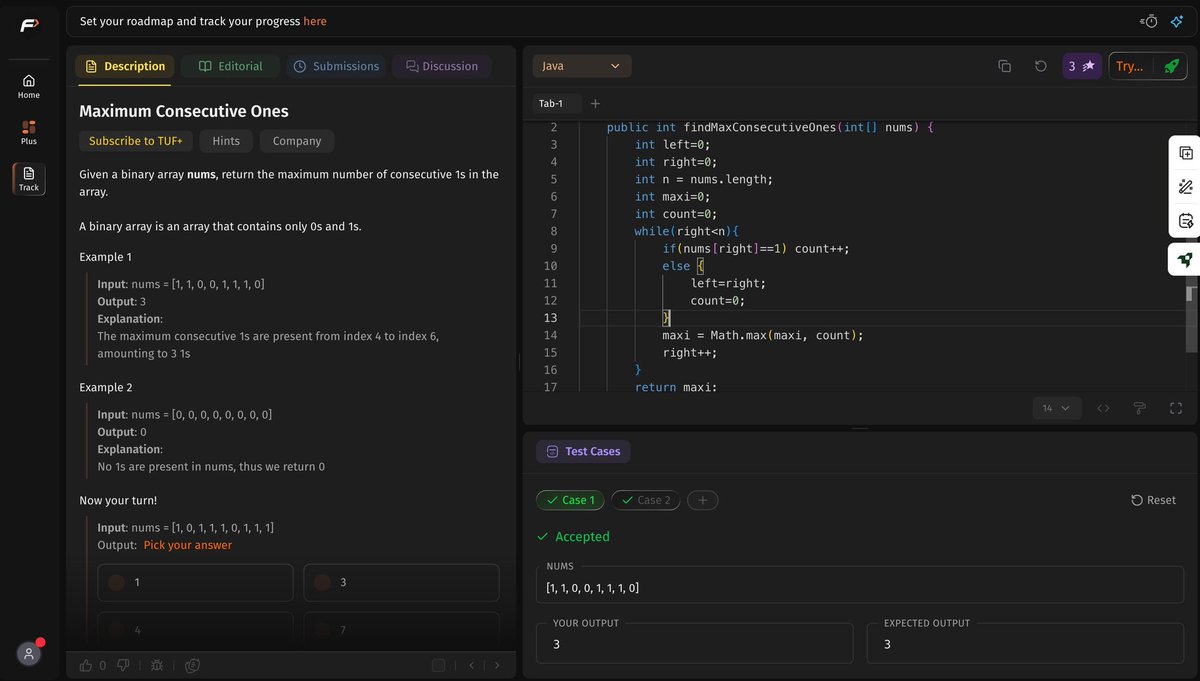Screen dimensions: 1200x681
Task: Open the Hints button
Action: 226,141
